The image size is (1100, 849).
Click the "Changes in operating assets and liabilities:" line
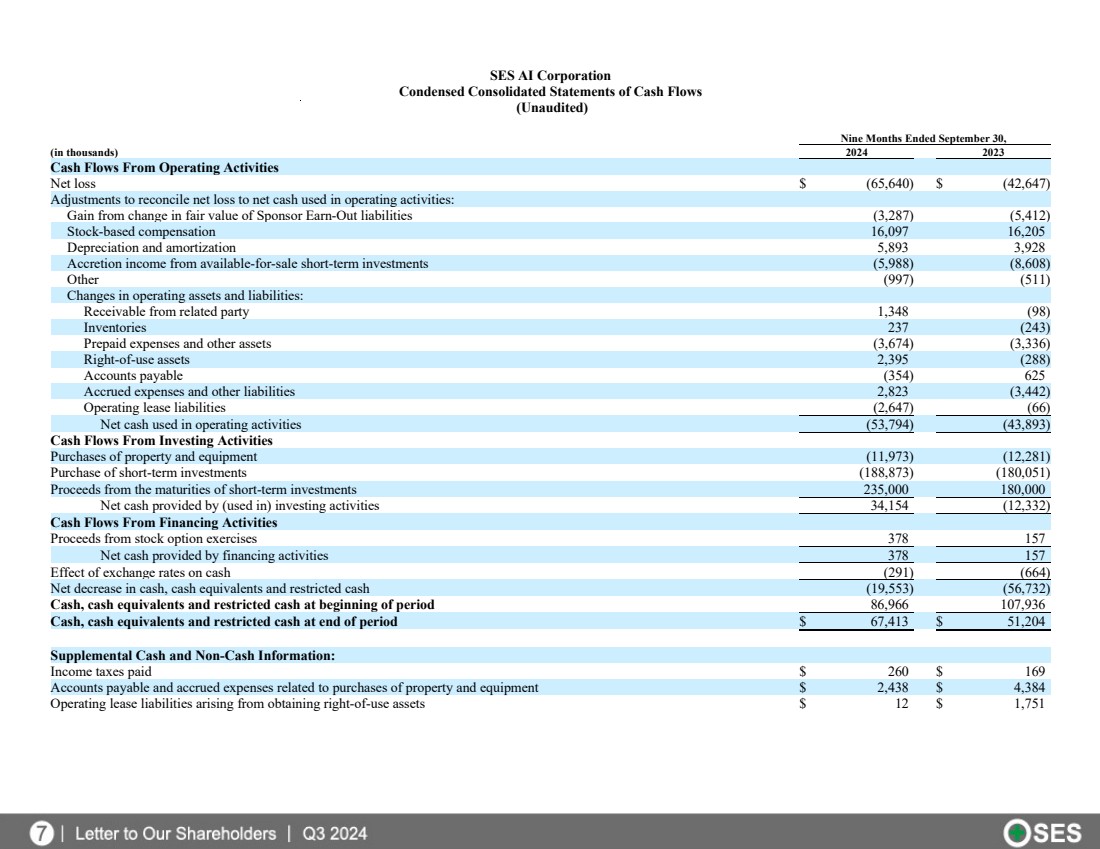coord(185,296)
